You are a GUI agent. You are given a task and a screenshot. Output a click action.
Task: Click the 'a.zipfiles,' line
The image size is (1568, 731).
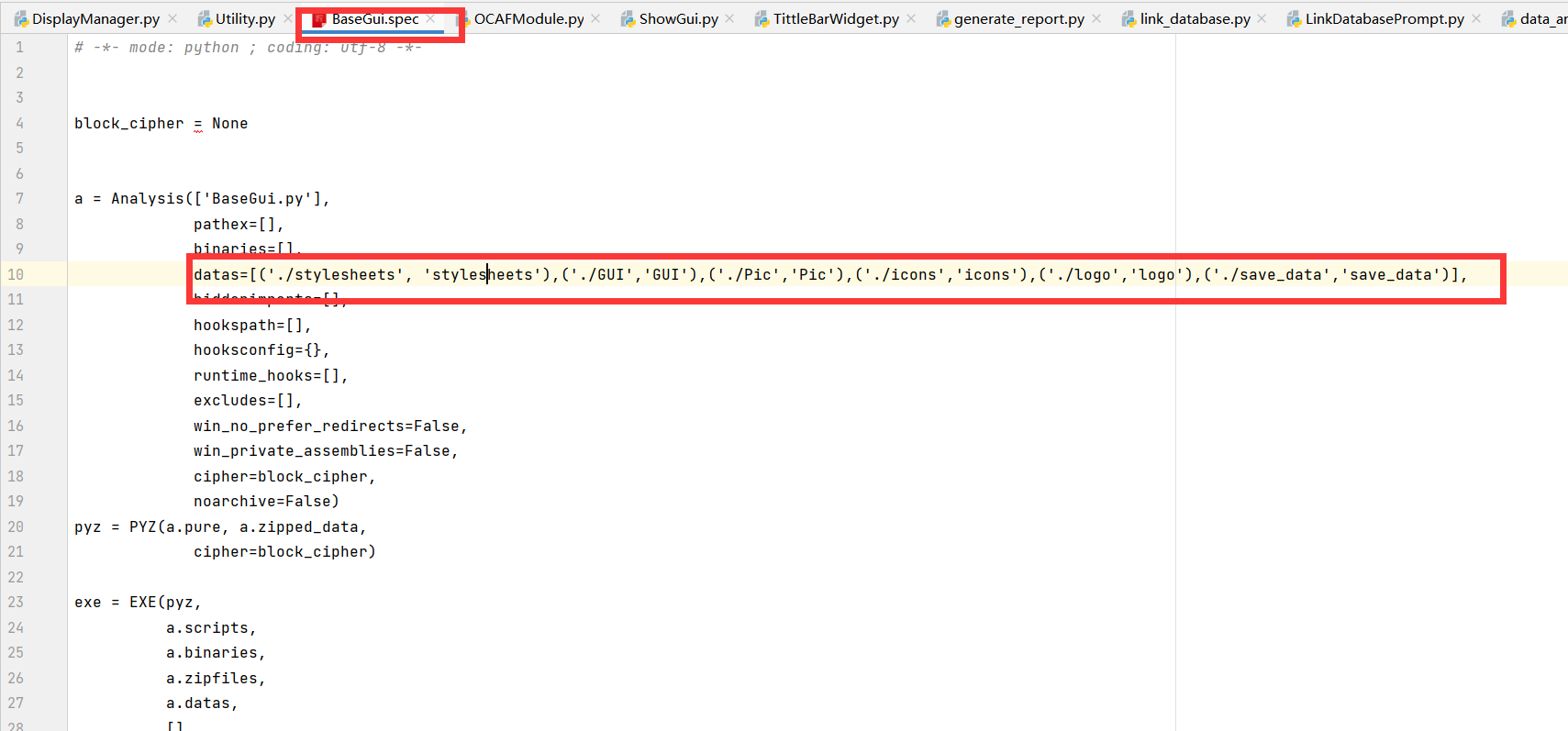point(216,679)
